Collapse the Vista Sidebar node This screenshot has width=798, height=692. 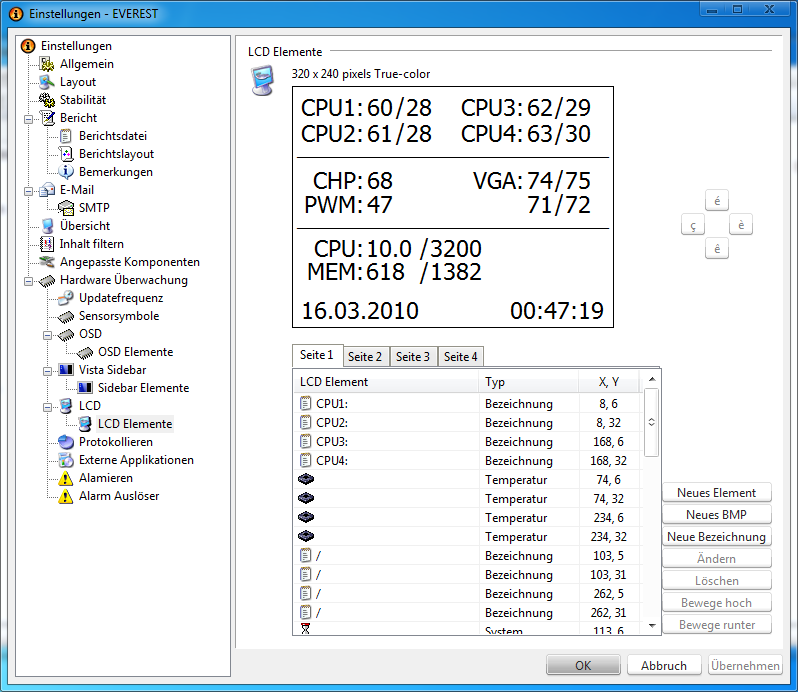coord(47,371)
